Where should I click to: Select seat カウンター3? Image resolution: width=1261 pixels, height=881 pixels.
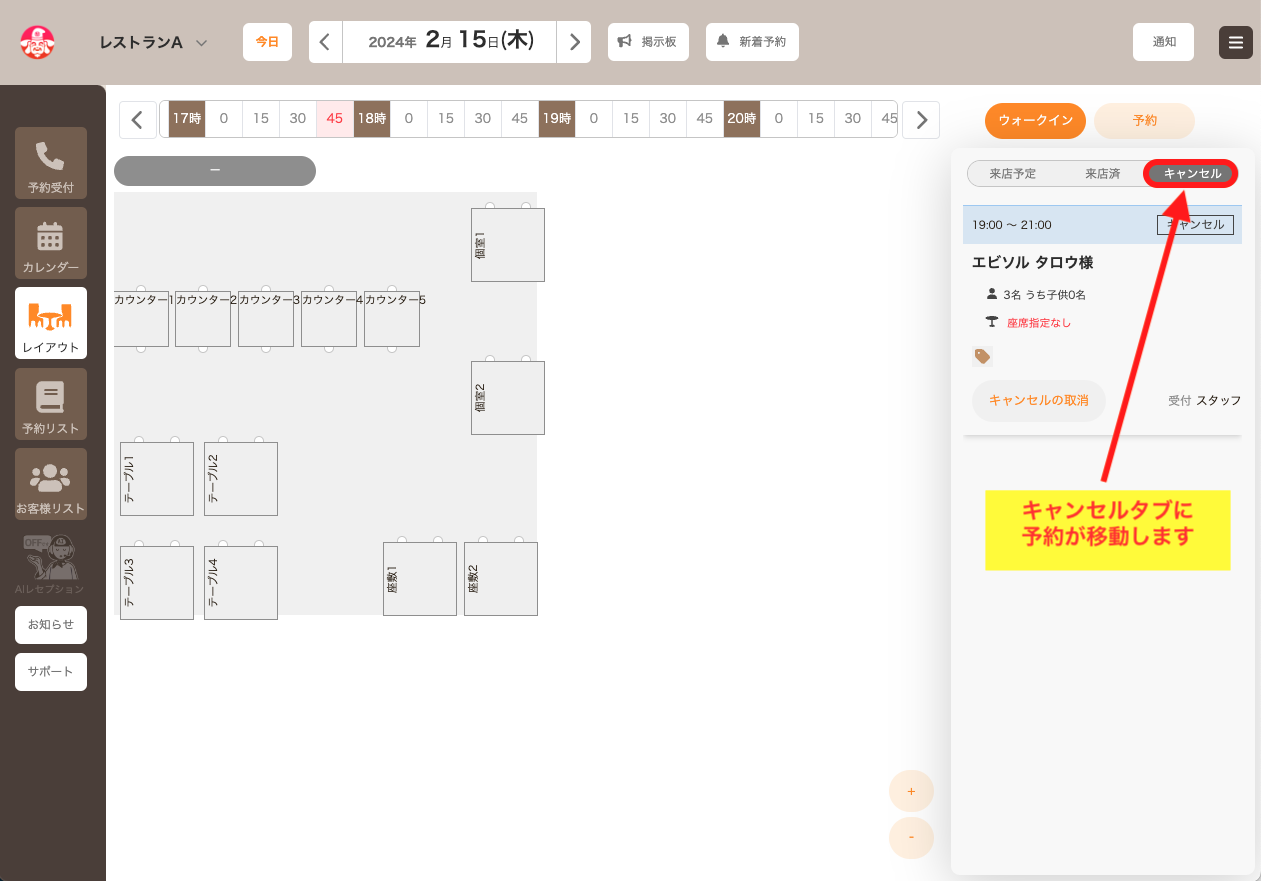click(x=266, y=319)
